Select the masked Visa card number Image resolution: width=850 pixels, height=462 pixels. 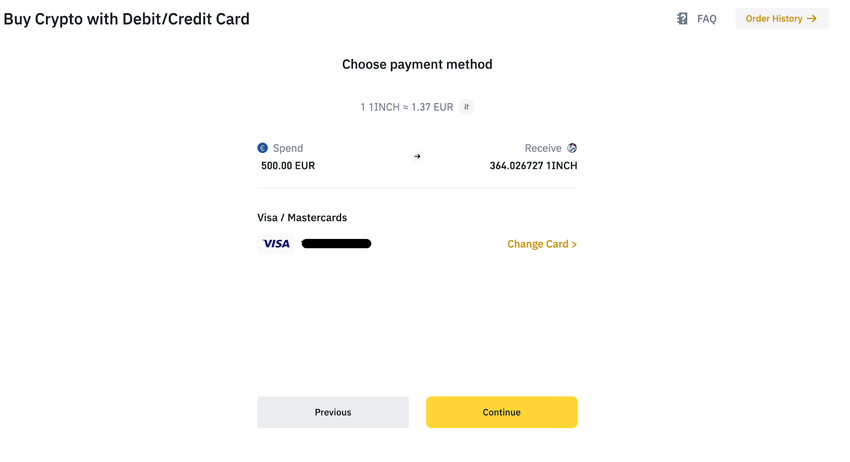336,244
